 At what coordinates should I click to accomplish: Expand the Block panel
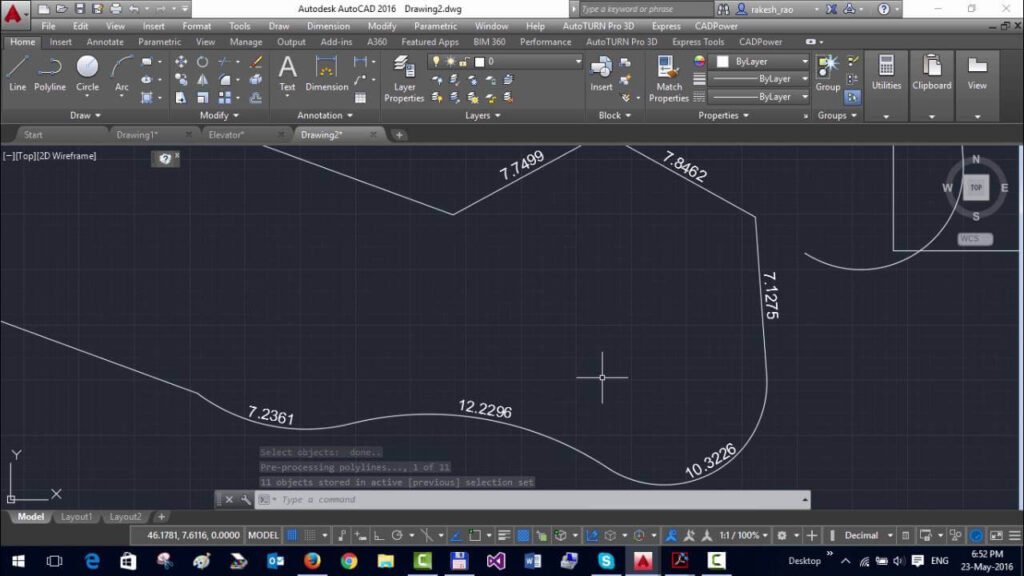coord(615,116)
